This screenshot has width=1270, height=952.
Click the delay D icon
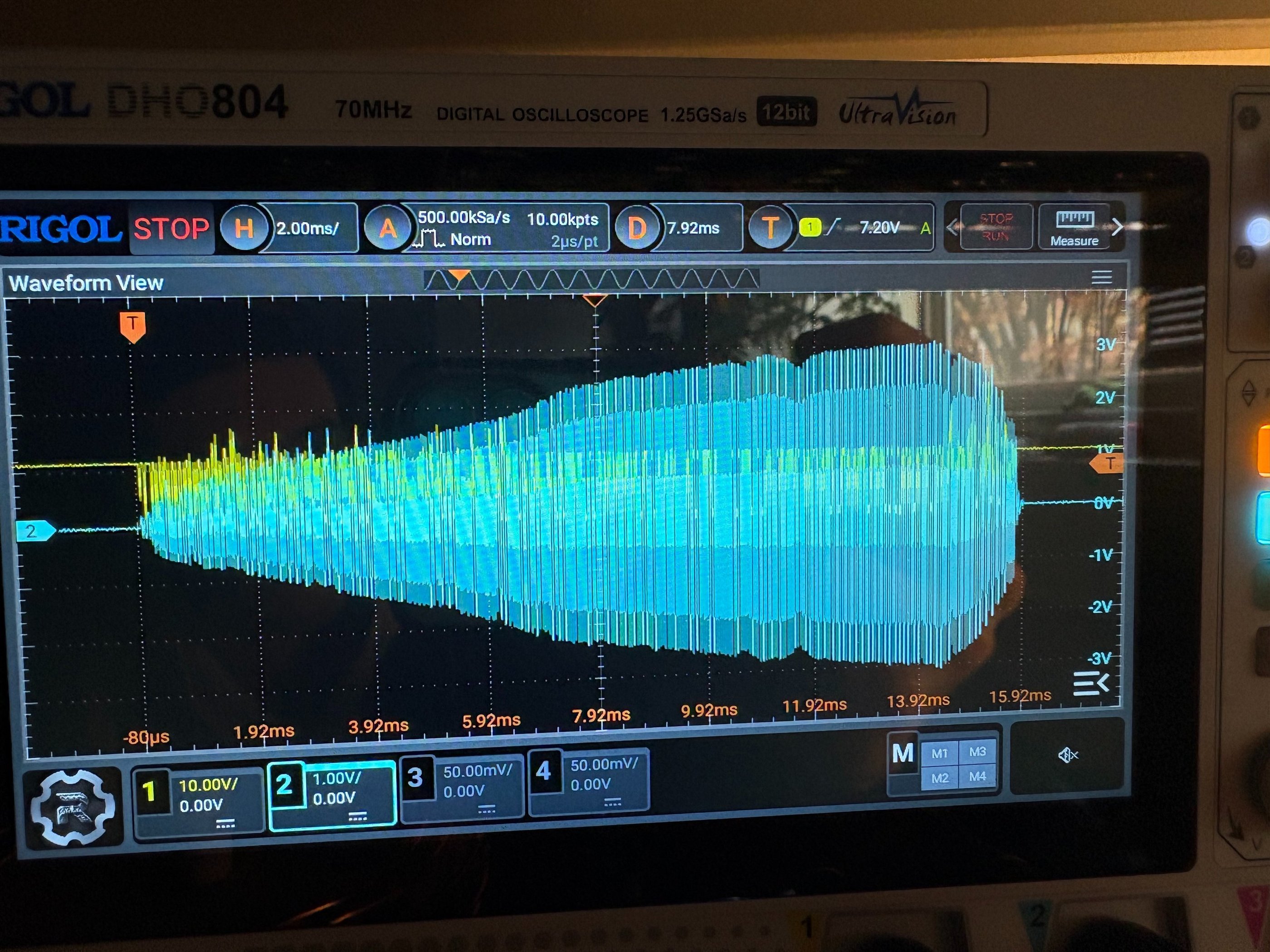(636, 228)
